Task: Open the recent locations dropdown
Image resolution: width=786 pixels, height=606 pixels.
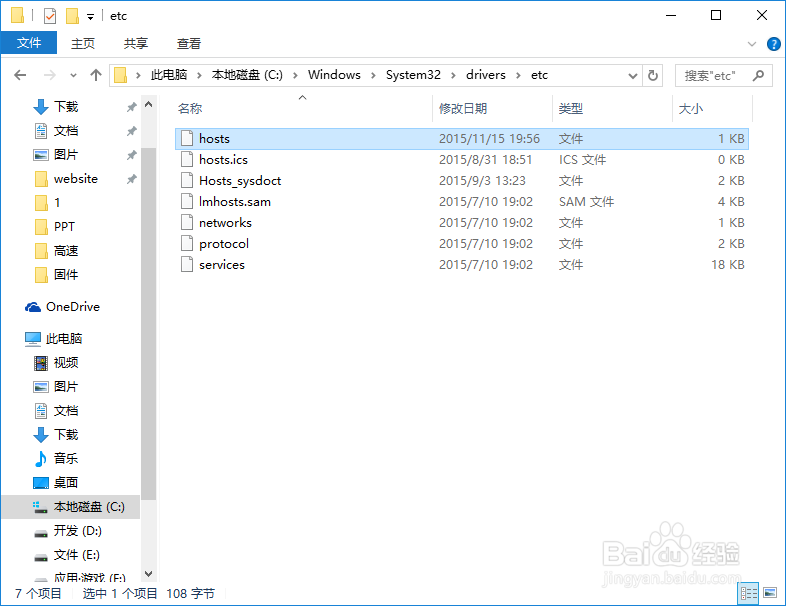Action: 73,76
